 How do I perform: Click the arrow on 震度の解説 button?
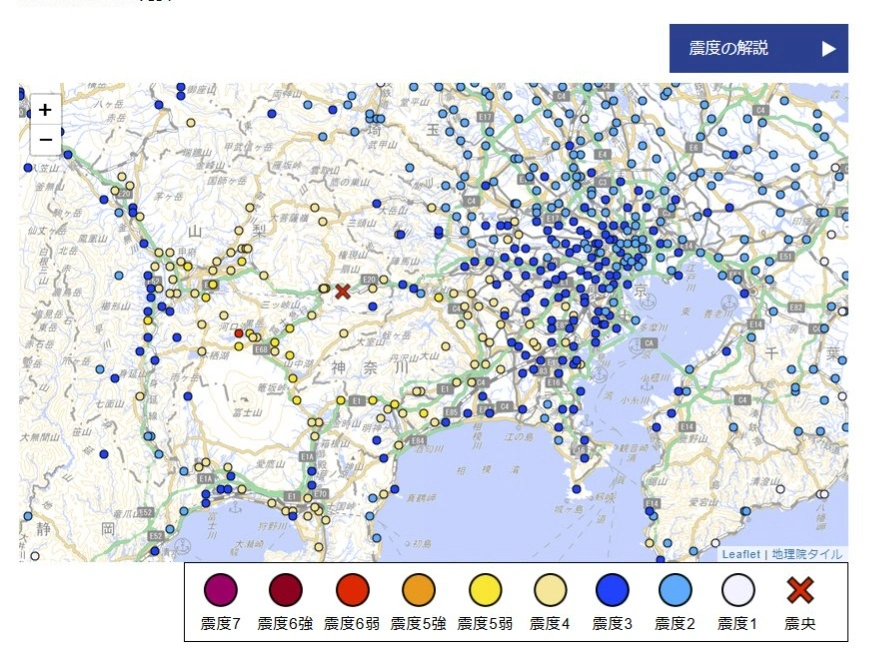tap(829, 49)
